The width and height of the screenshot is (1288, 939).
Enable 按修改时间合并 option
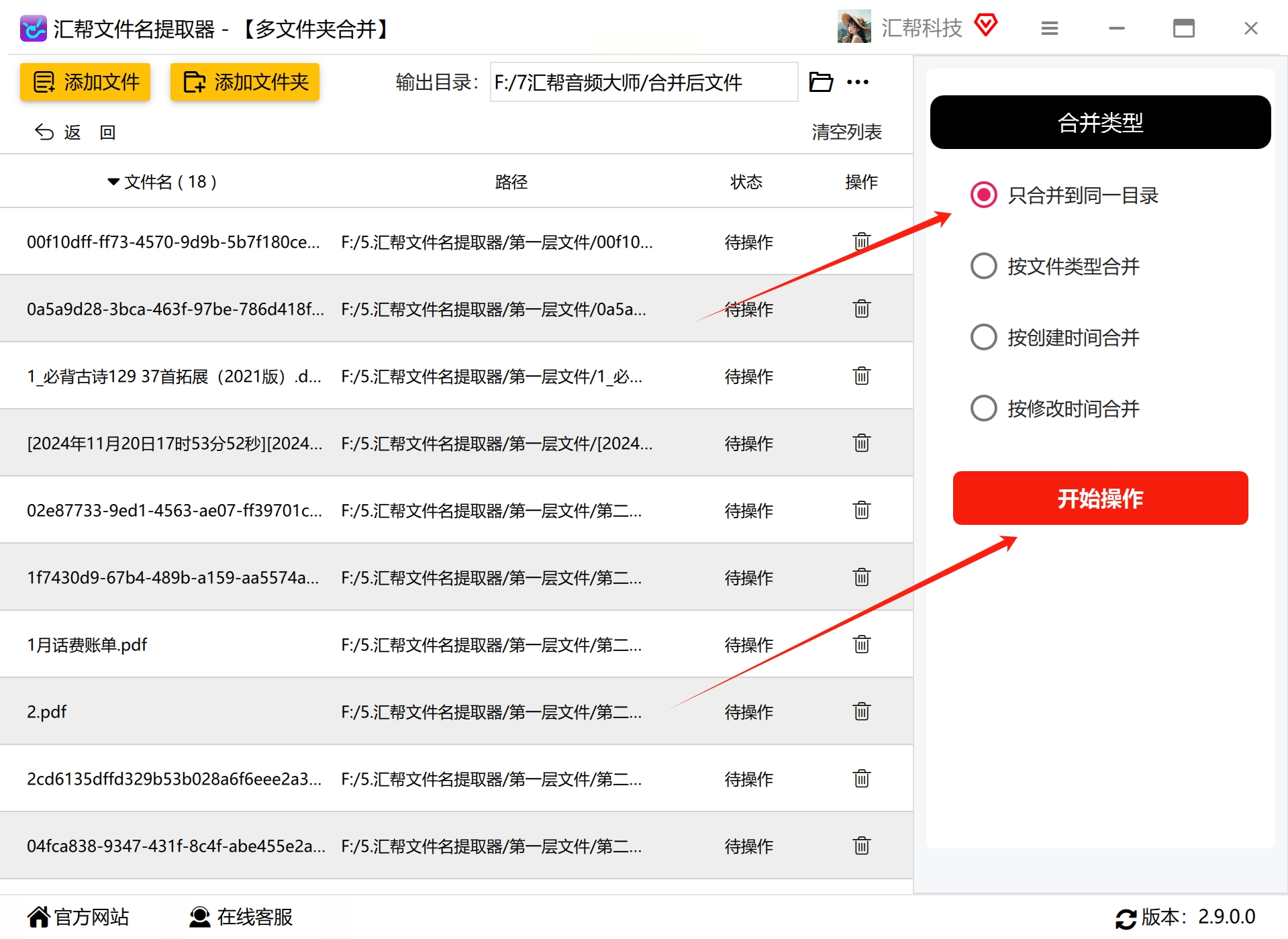click(x=984, y=408)
